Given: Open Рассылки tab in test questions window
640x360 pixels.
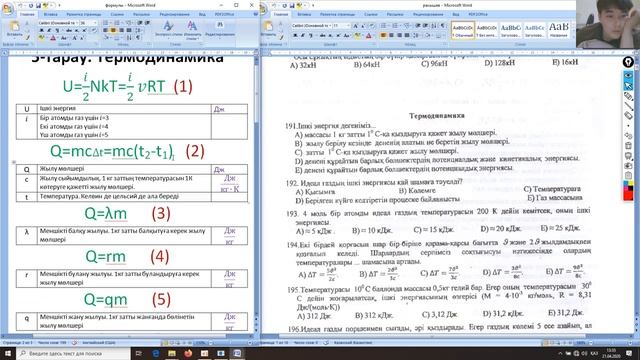Looking at the screenshot, I should [x=395, y=14].
